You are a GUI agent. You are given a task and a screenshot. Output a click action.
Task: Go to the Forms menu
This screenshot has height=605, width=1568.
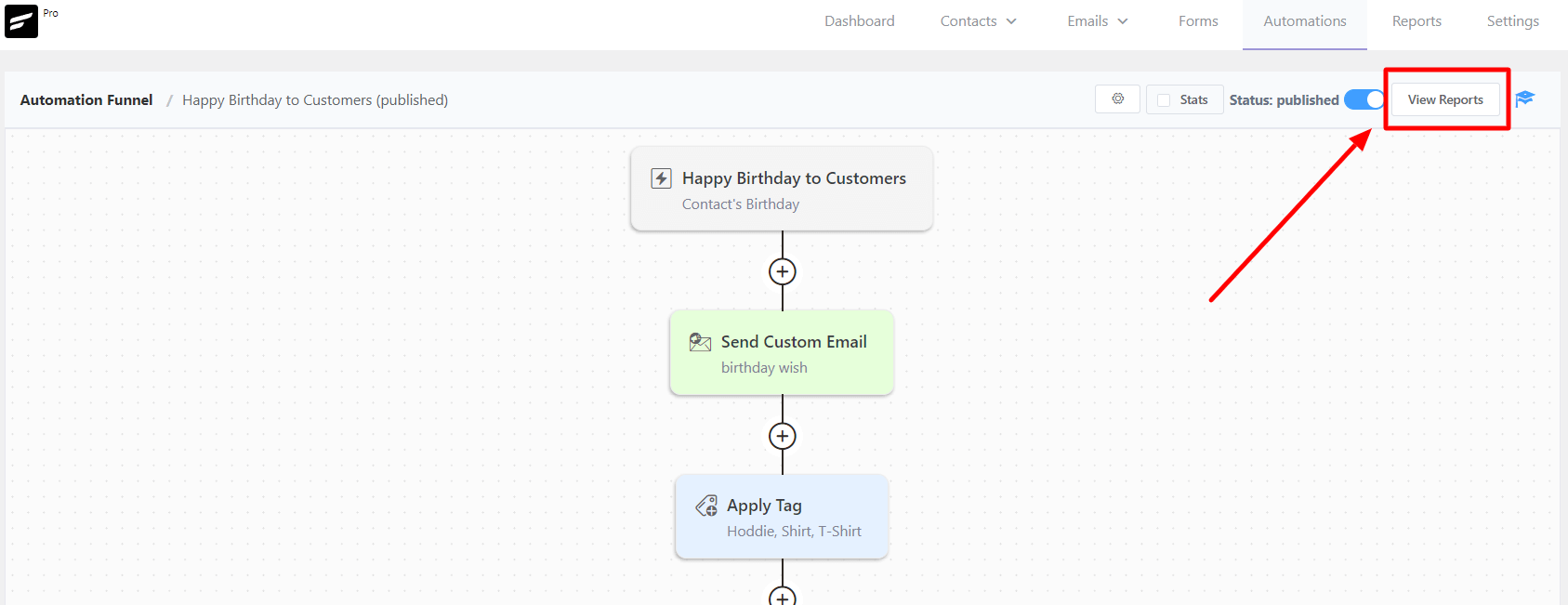coord(1198,21)
